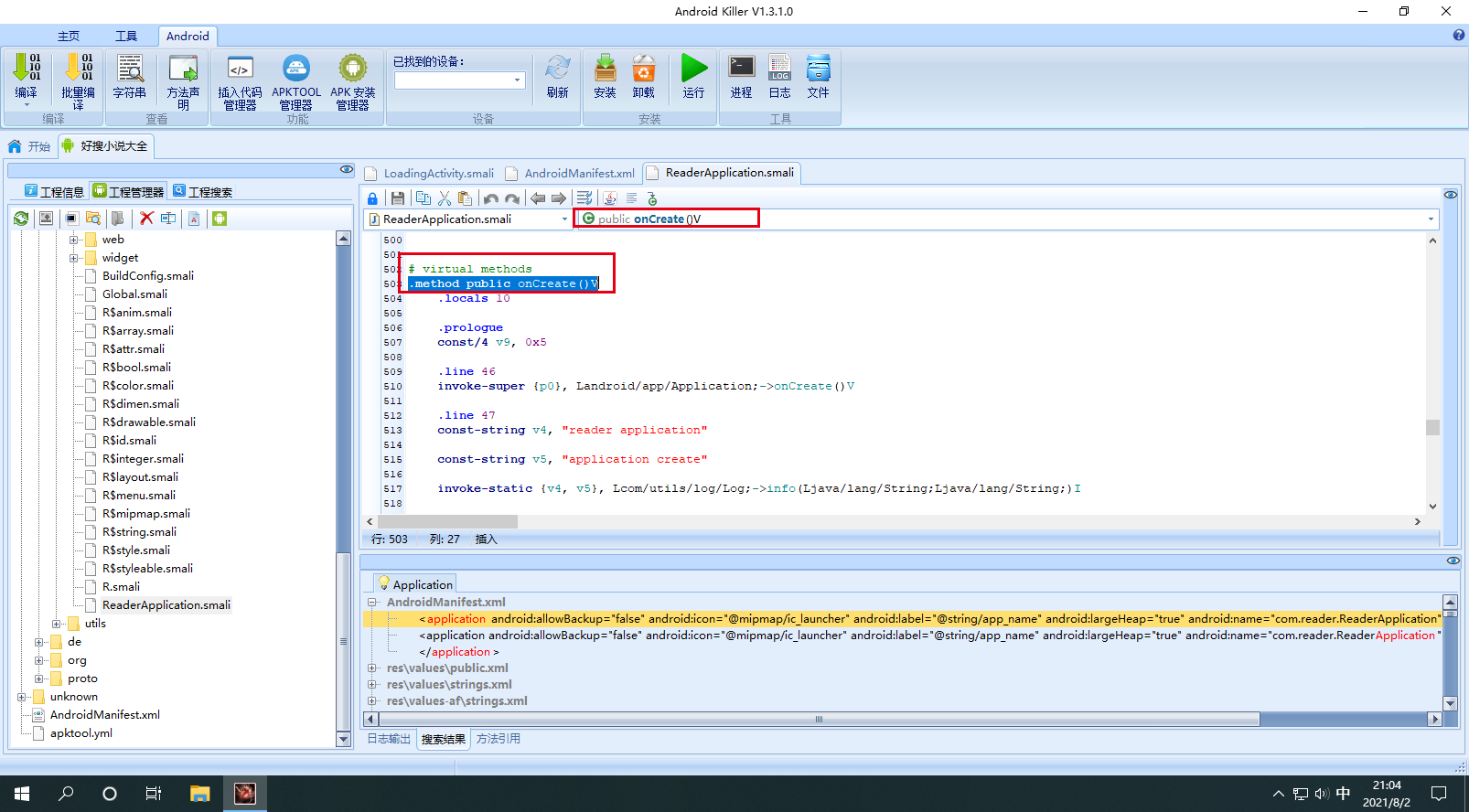This screenshot has width=1469, height=812.
Task: Click the undo arrow in editor toolbar
Action: click(x=491, y=198)
